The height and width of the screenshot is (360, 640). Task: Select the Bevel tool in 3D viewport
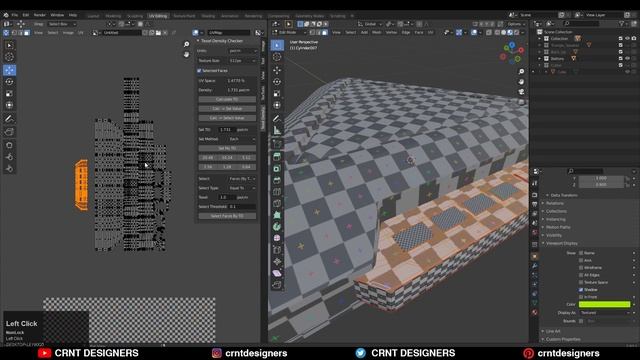coord(277,180)
